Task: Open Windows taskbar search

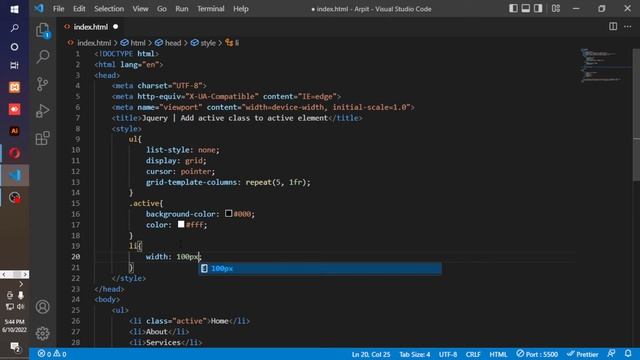Action: click(14, 28)
